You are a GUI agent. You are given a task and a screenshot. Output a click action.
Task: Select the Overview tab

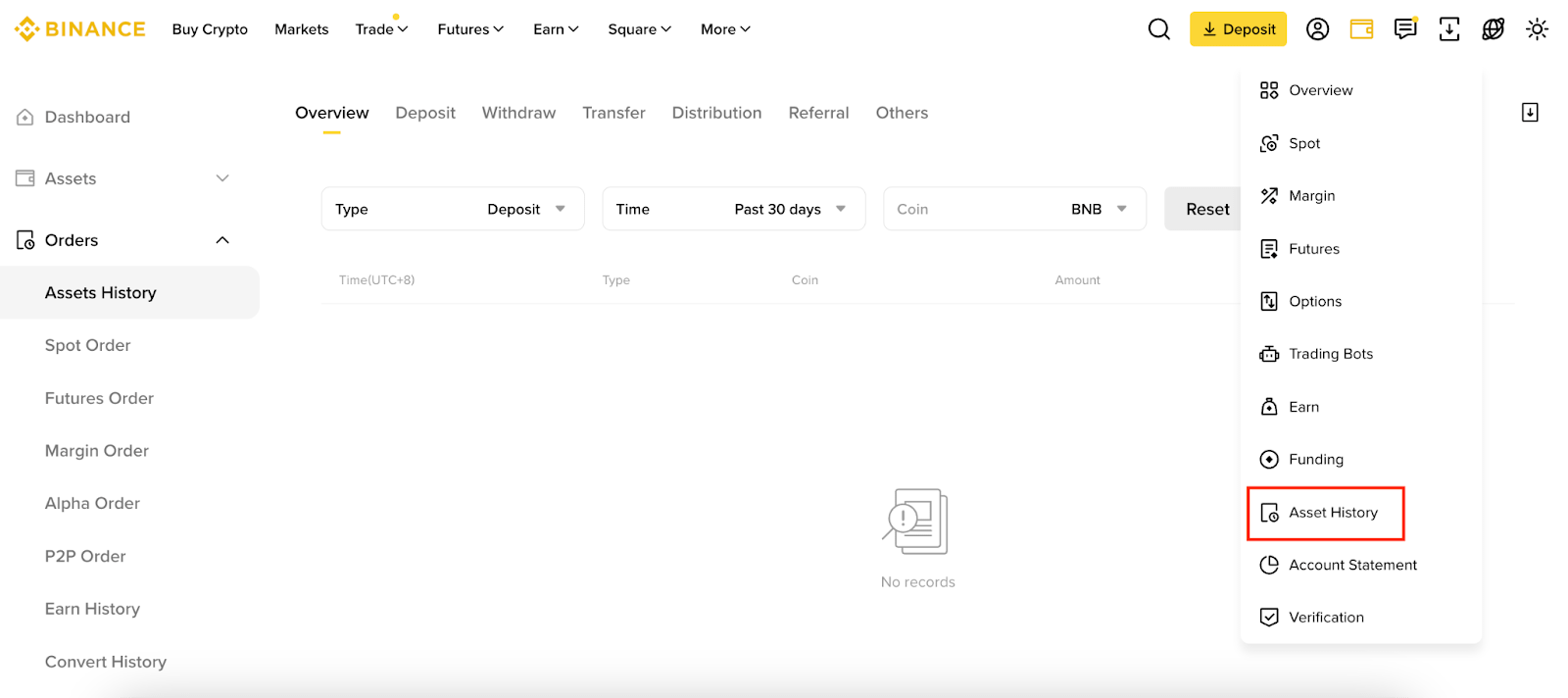[332, 113]
